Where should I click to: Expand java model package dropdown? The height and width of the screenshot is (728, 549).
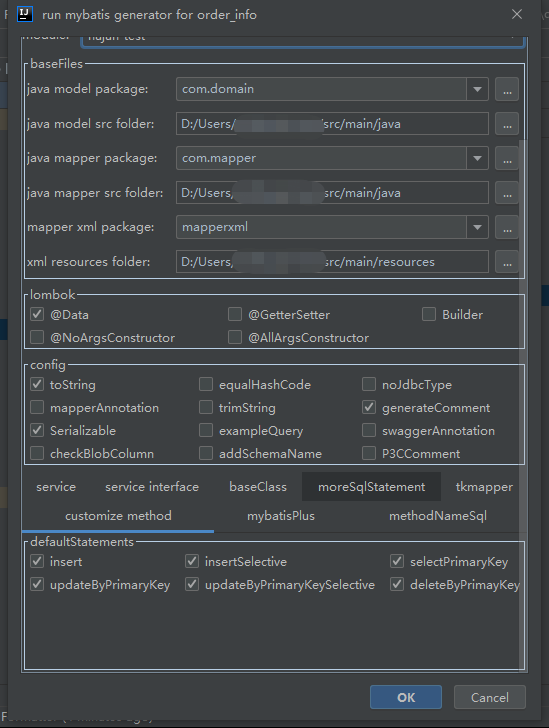477,89
